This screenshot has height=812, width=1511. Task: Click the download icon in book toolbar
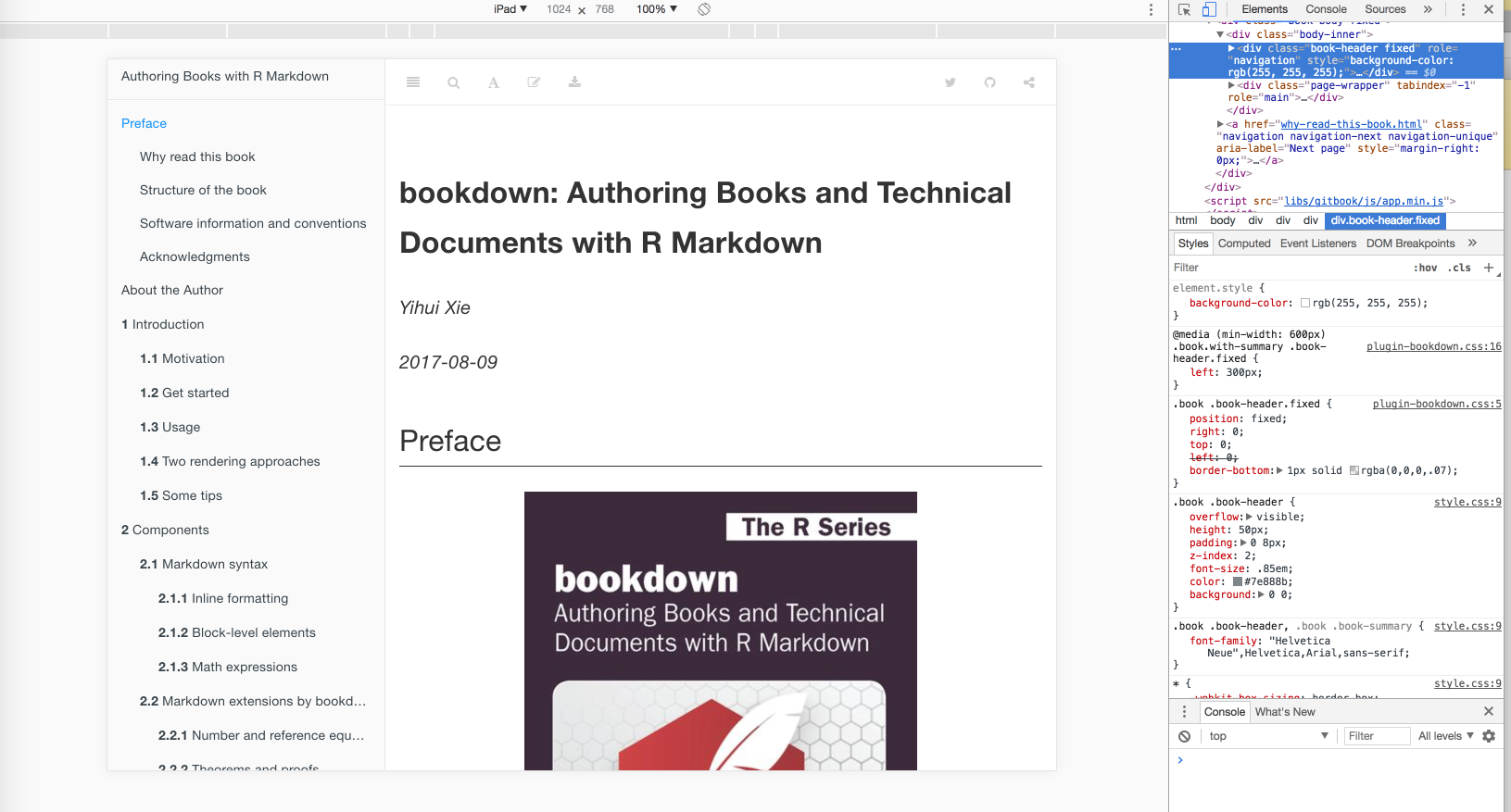(574, 82)
